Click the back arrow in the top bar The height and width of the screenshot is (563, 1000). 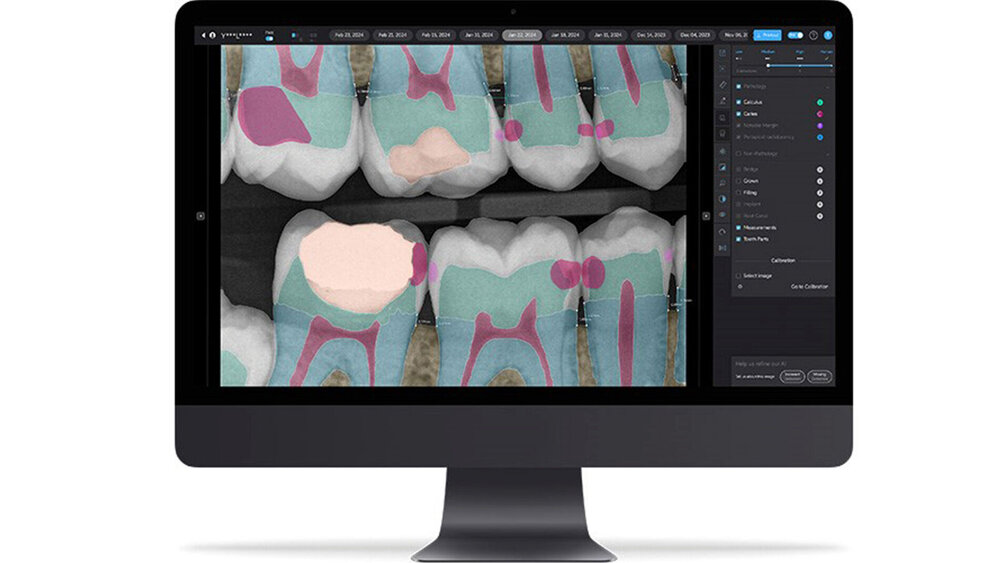[203, 35]
